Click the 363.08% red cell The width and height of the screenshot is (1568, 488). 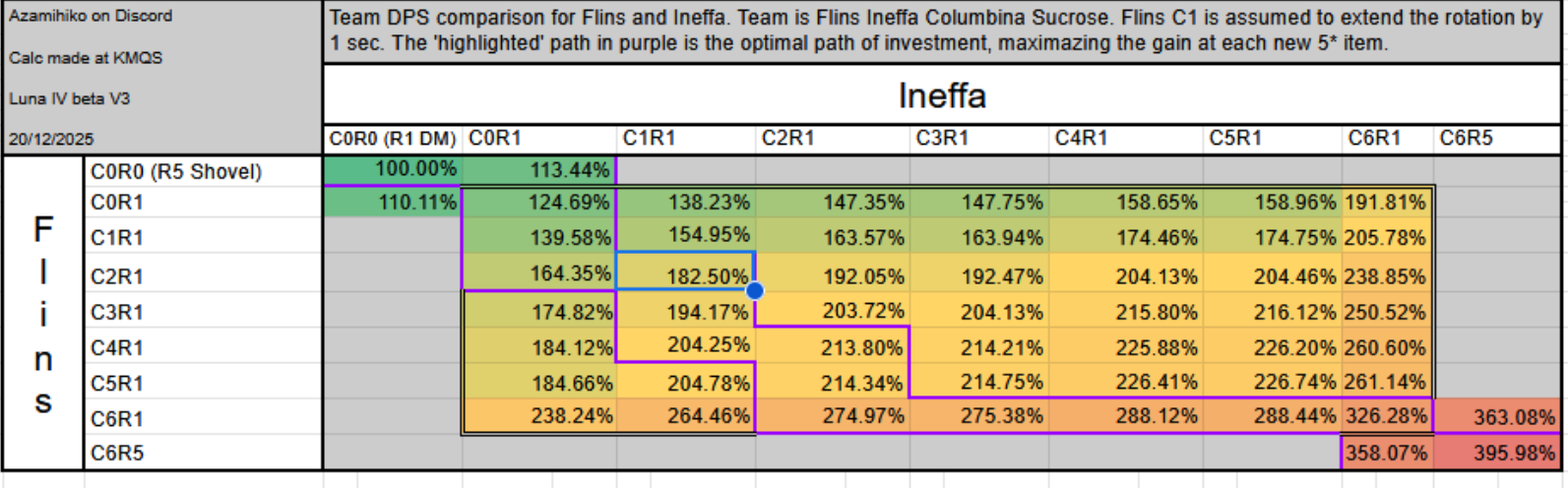(1497, 417)
